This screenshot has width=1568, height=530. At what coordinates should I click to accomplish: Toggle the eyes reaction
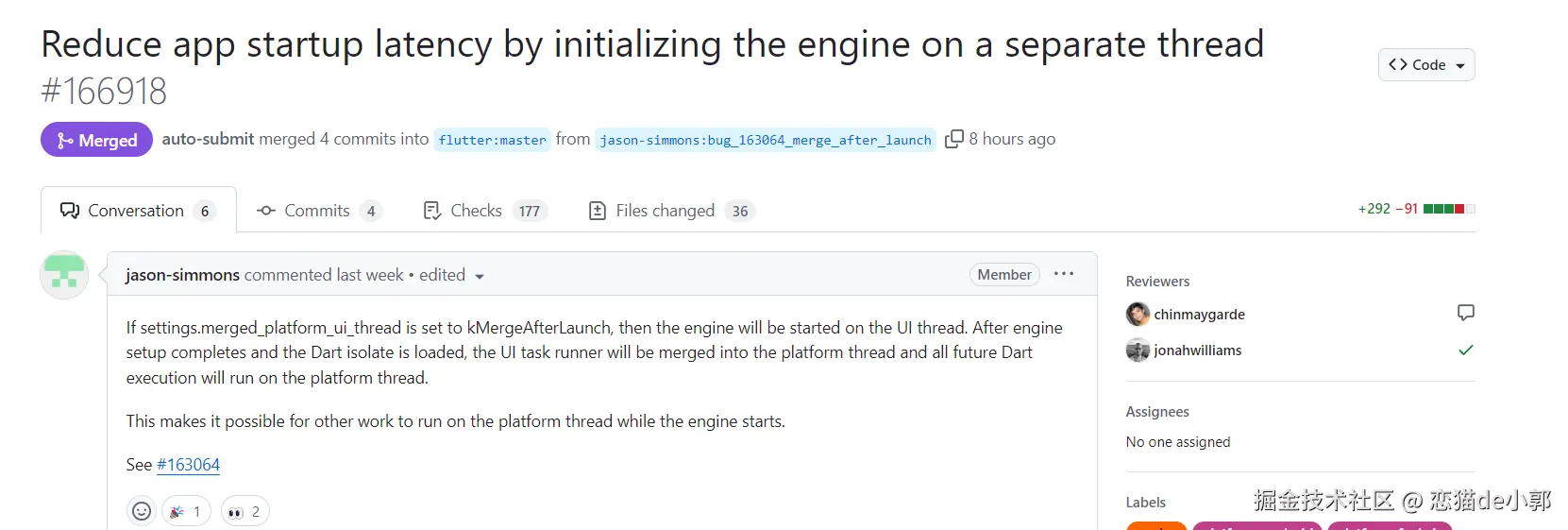(244, 511)
